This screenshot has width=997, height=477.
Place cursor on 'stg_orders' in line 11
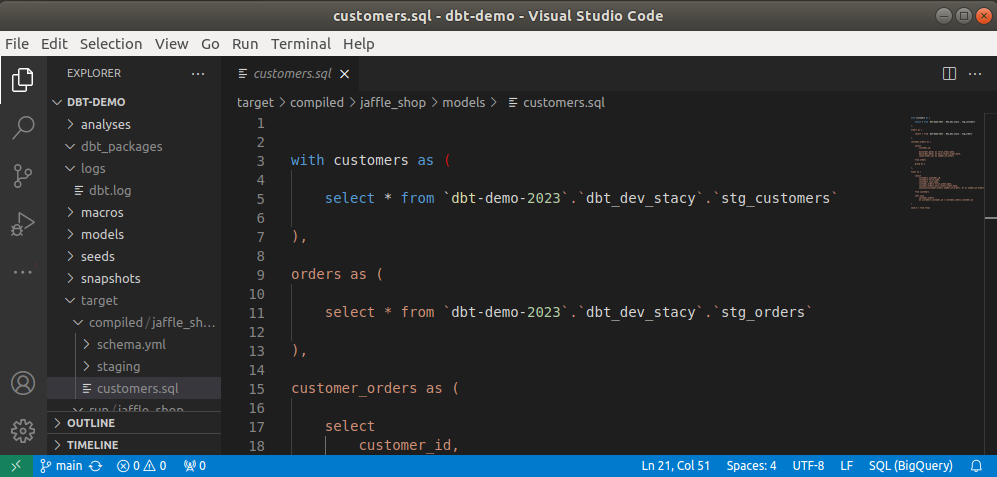coord(764,312)
